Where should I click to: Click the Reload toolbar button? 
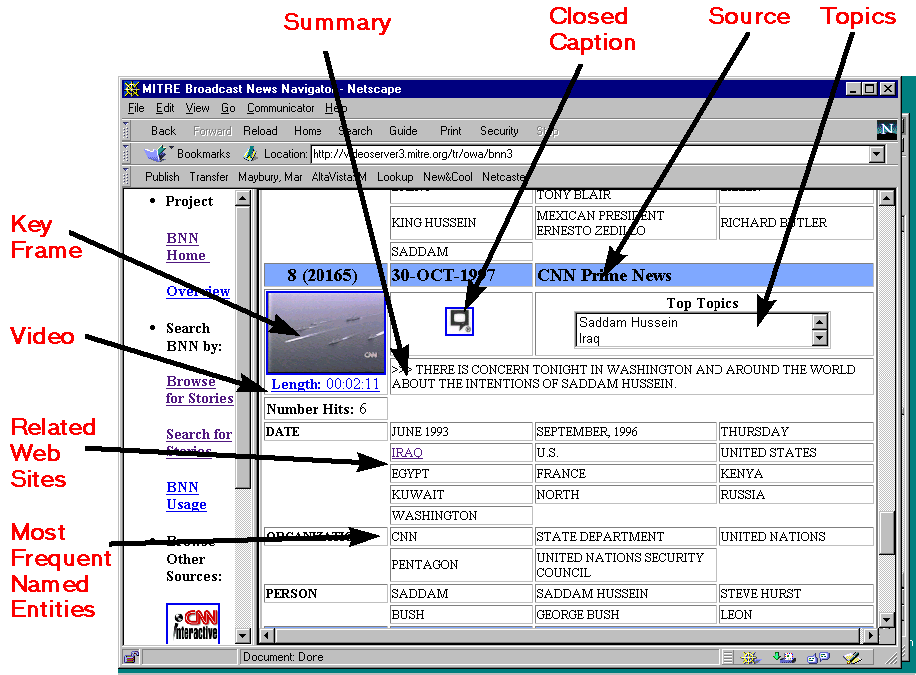pyautogui.click(x=260, y=131)
